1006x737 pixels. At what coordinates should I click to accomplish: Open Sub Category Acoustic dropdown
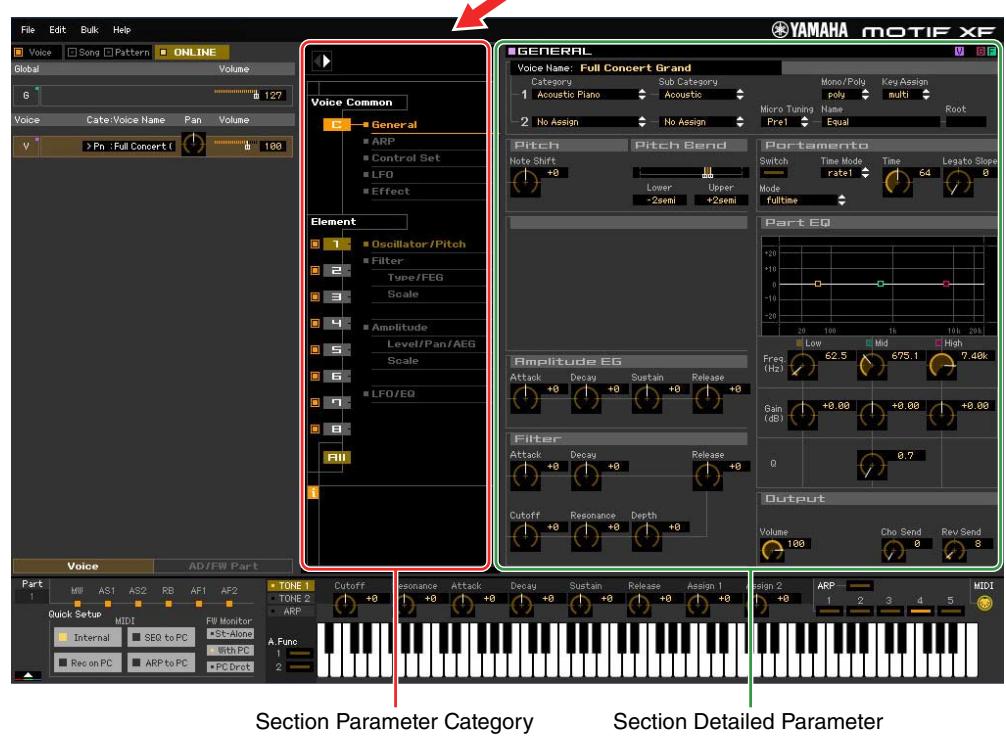pos(701,94)
